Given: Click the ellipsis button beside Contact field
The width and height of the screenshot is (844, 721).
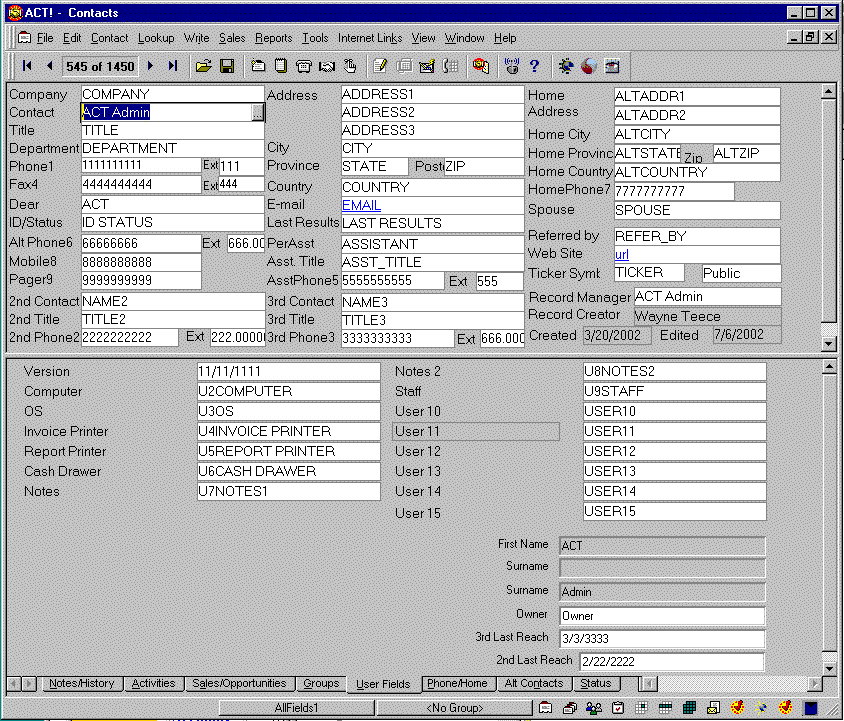Looking at the screenshot, I should pyautogui.click(x=258, y=113).
